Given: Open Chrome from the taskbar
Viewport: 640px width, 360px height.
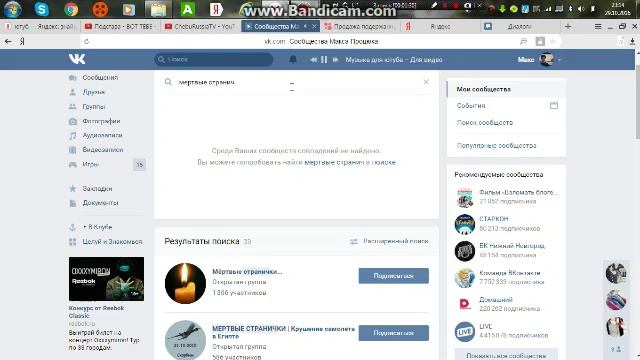Looking at the screenshot, I should pyautogui.click(x=71, y=9).
